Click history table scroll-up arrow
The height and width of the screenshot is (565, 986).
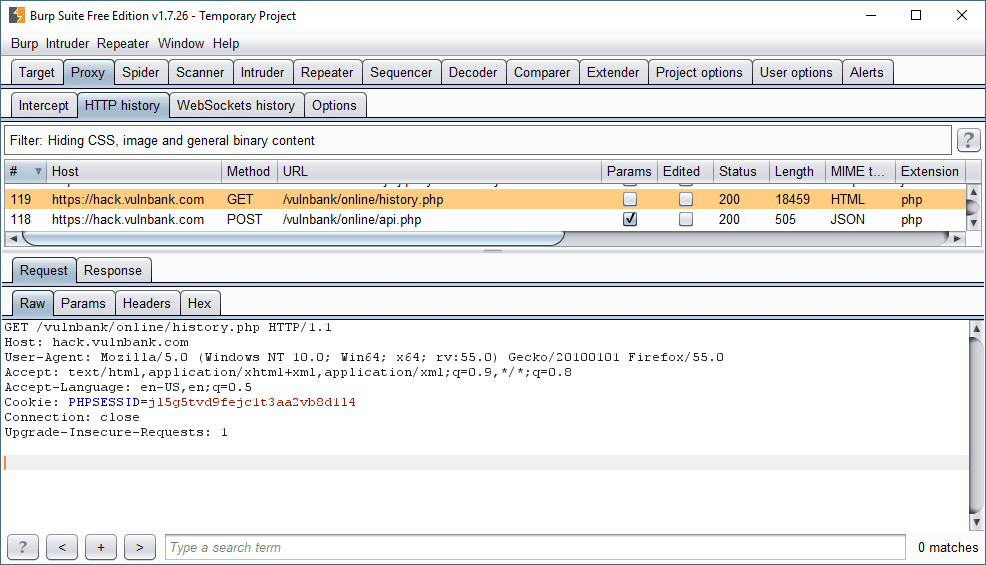[973, 191]
